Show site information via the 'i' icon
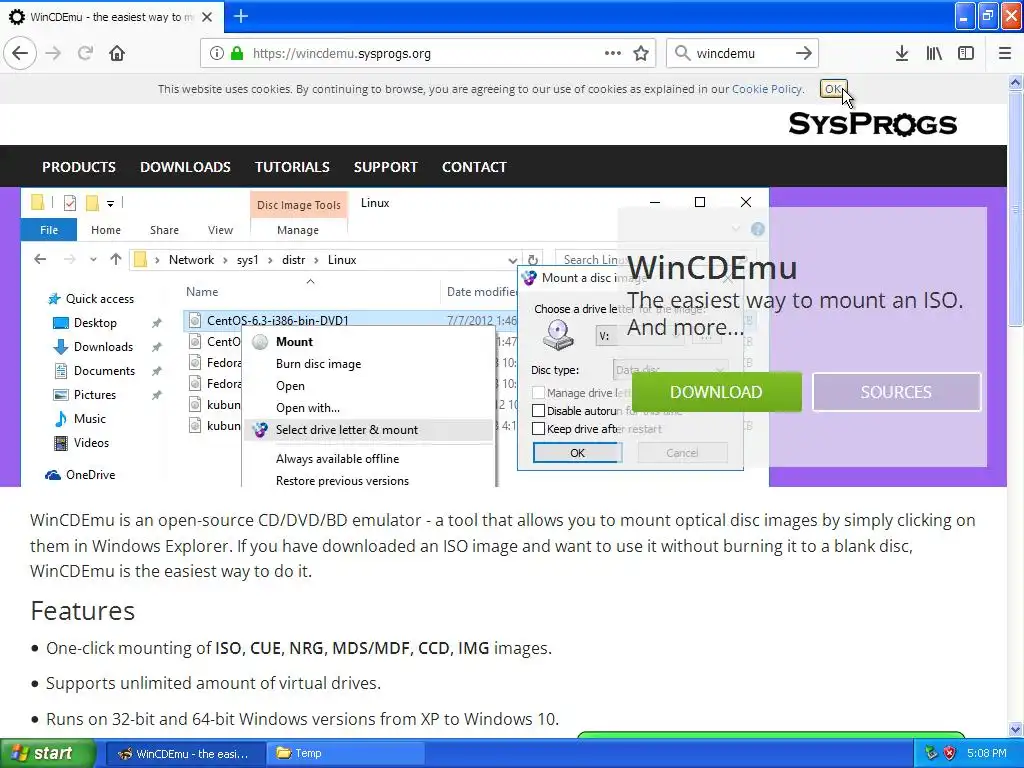The height and width of the screenshot is (768, 1024). pyautogui.click(x=216, y=53)
